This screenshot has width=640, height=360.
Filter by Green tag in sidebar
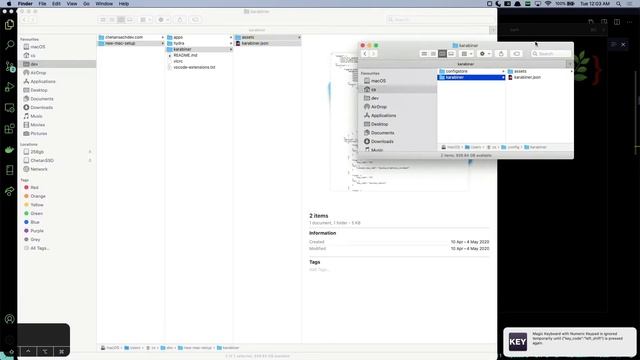tap(36, 213)
